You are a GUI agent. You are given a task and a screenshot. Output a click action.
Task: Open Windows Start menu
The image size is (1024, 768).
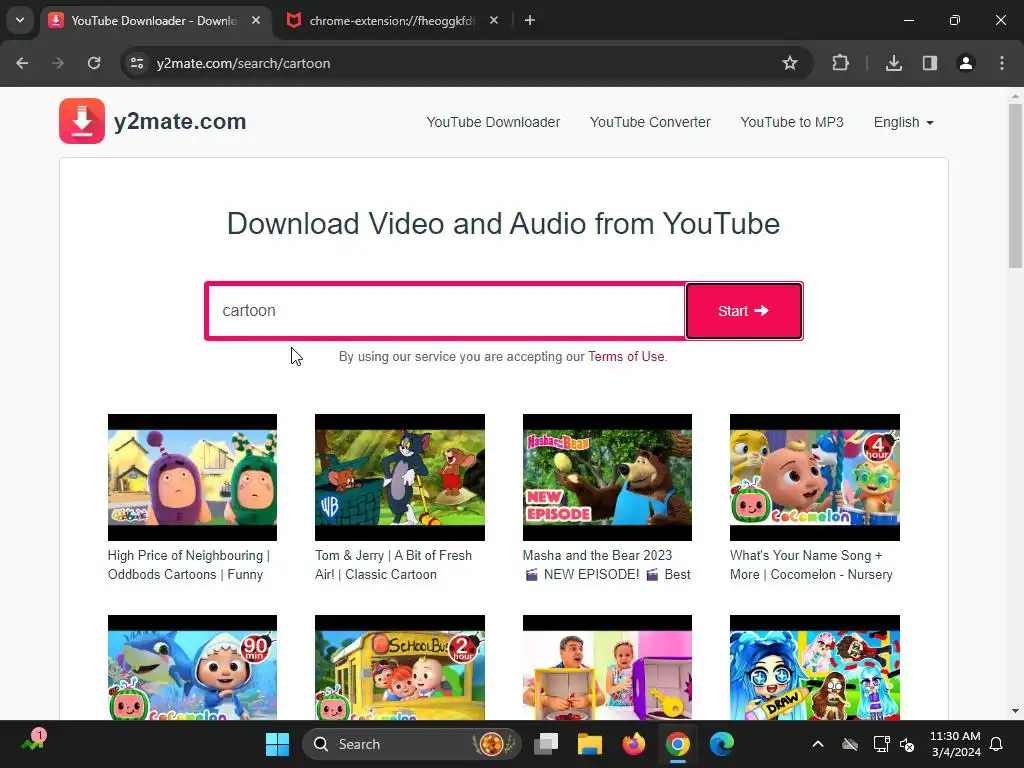coord(278,744)
